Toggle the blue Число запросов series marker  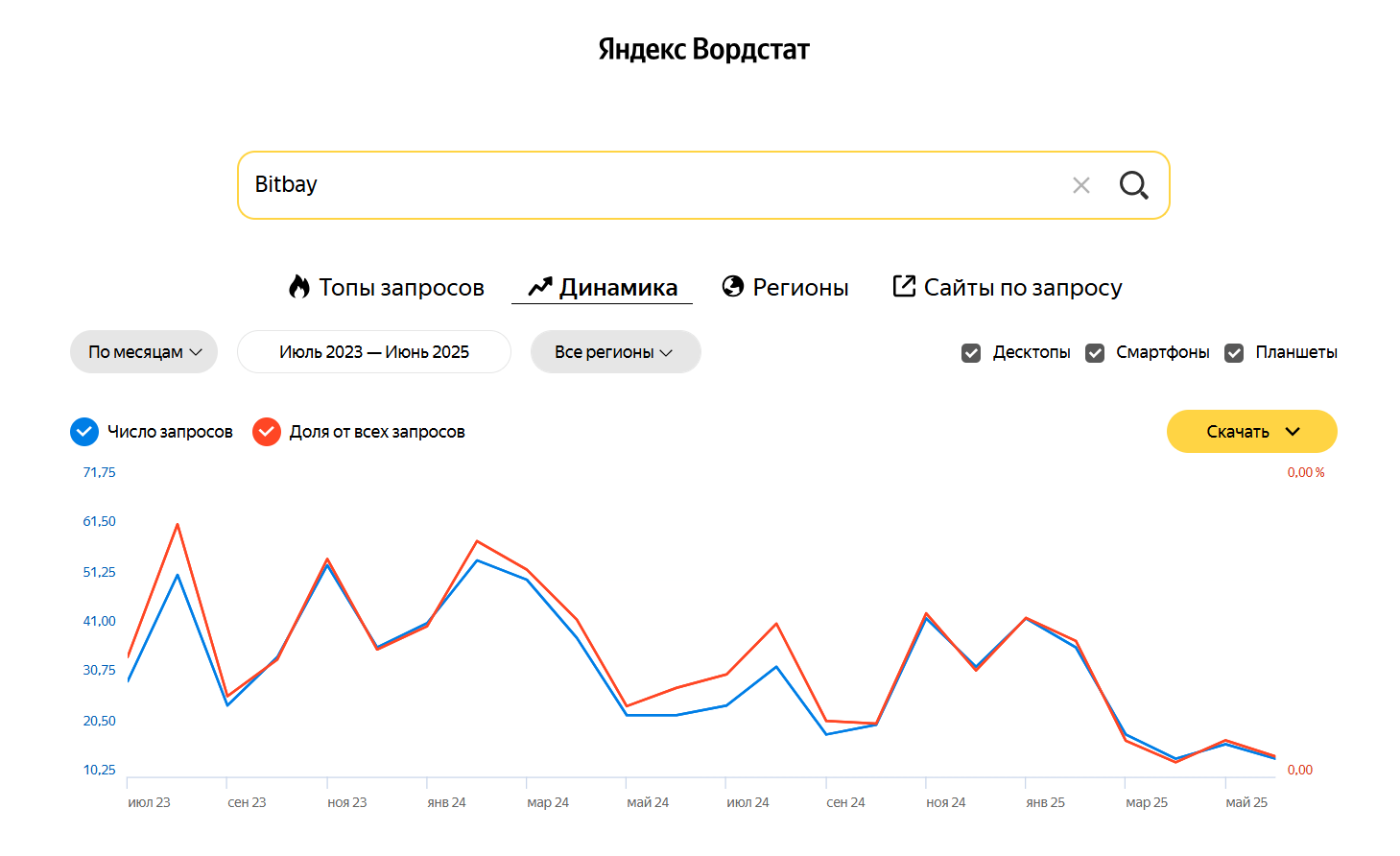84,432
